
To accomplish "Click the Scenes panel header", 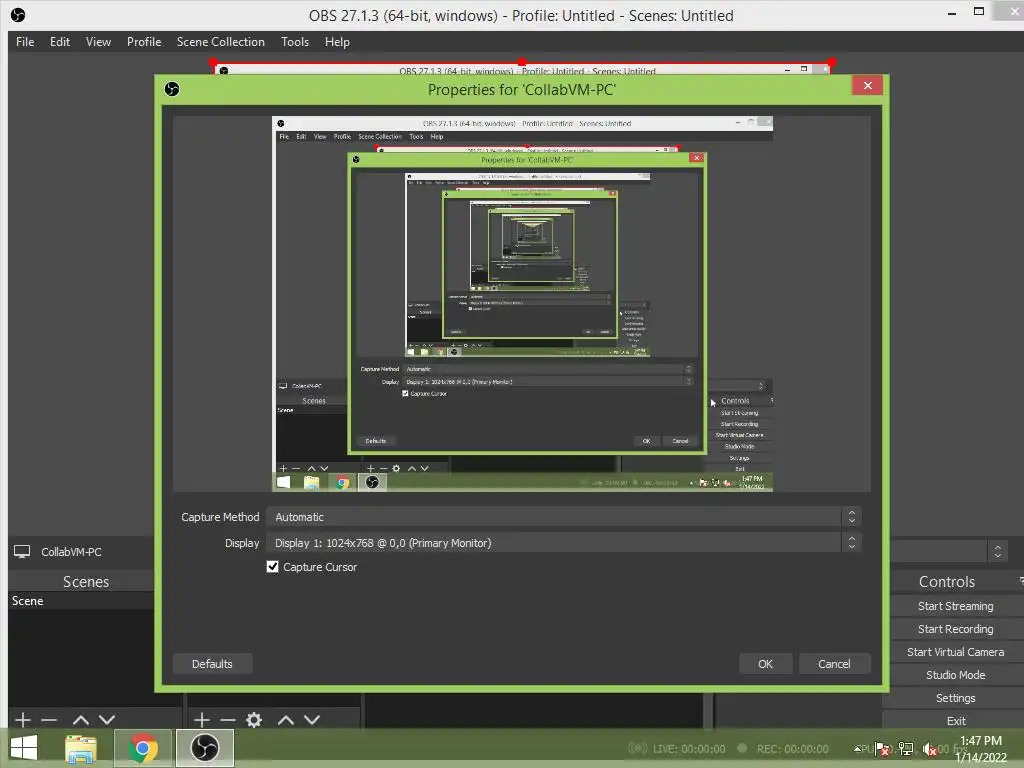I will [x=86, y=581].
